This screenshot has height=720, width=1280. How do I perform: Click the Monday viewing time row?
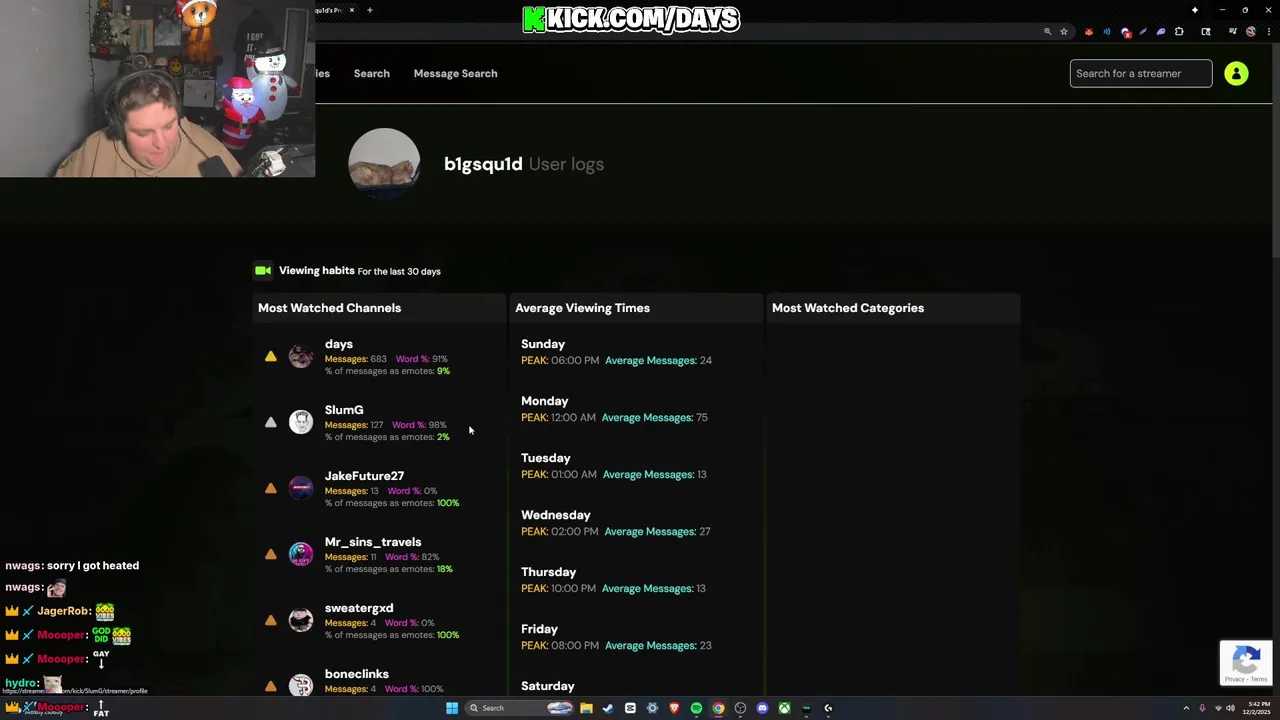[635, 409]
